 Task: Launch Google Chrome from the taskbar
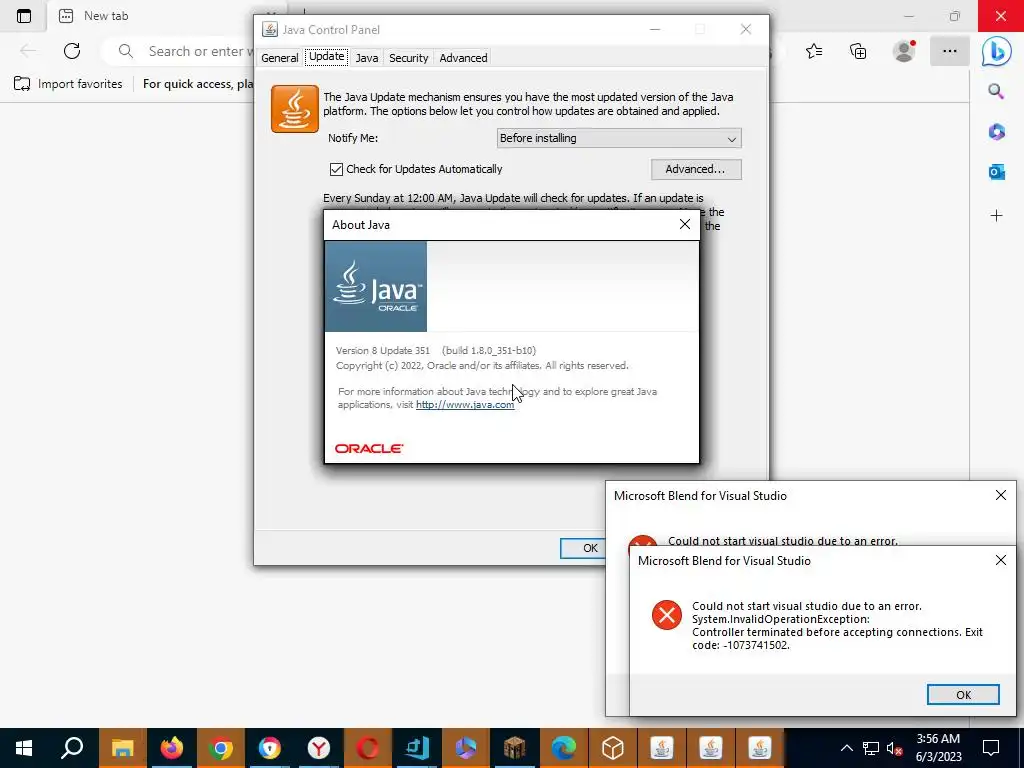(x=221, y=748)
